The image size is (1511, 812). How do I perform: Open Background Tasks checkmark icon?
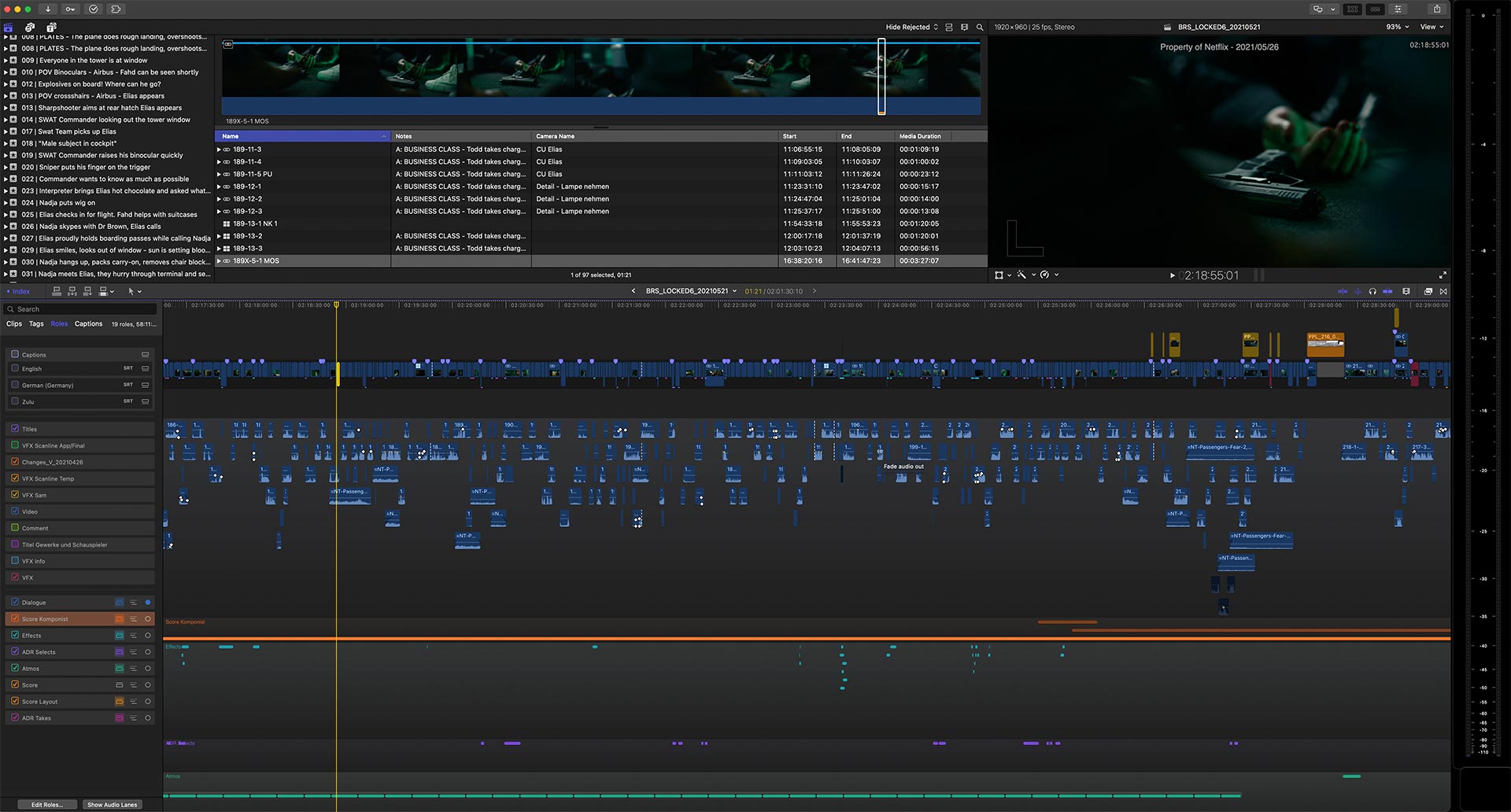click(x=94, y=9)
